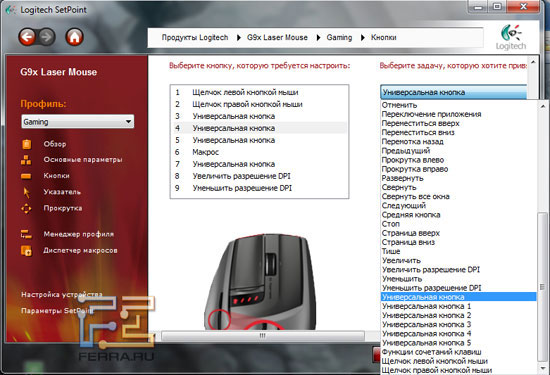Open the Кнопки section
This screenshot has width=550, height=375.
(x=56, y=176)
